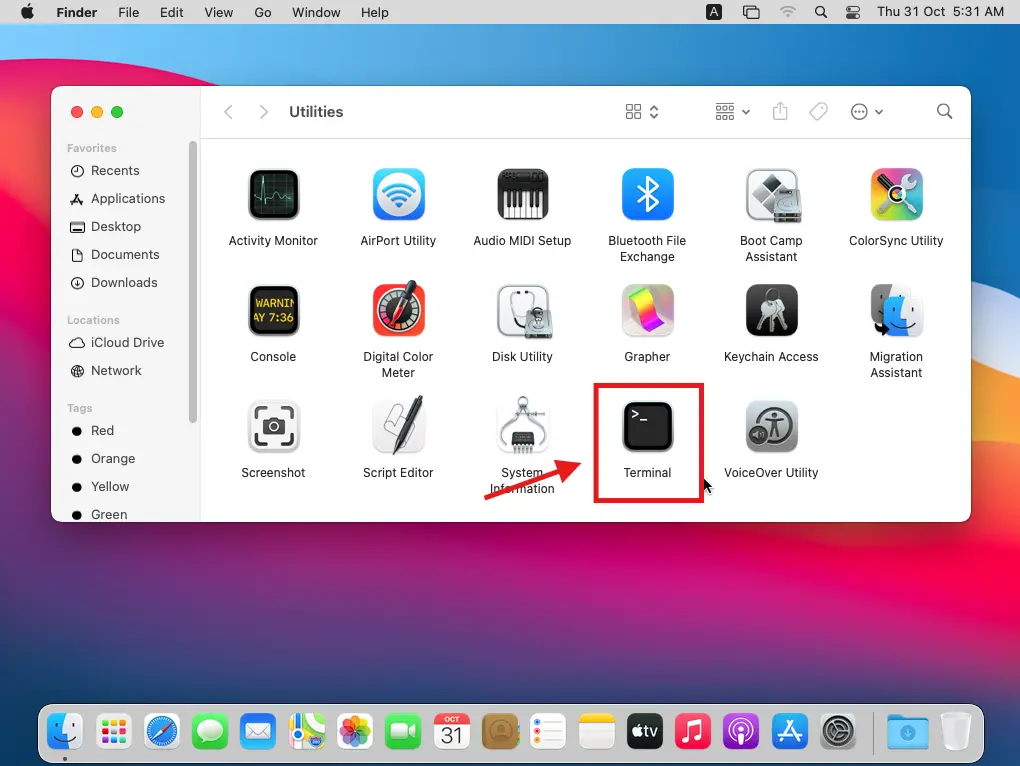
Task: Open Messages from the Dock
Action: [209, 732]
